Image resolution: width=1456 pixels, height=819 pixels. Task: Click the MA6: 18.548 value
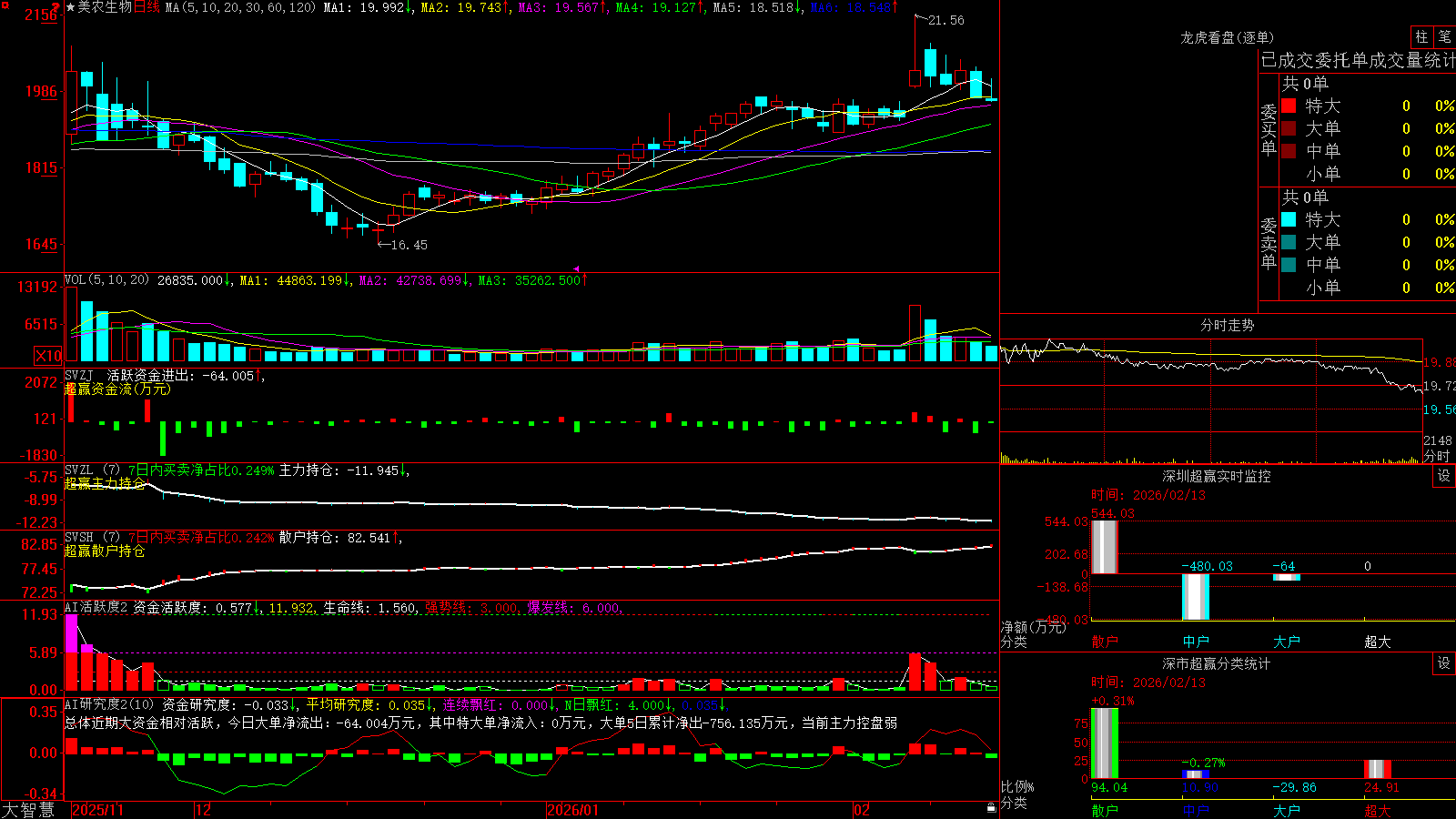coord(851,7)
